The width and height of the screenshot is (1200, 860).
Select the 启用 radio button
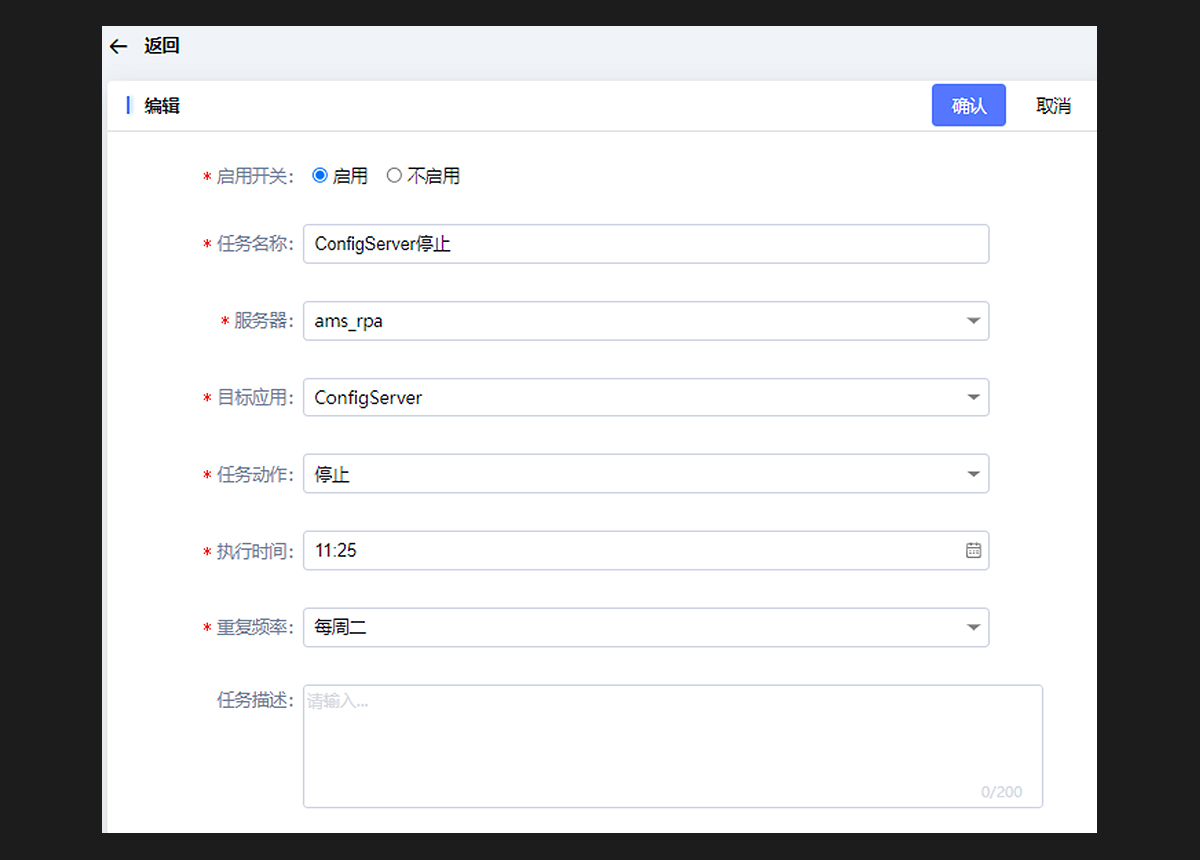click(x=320, y=175)
